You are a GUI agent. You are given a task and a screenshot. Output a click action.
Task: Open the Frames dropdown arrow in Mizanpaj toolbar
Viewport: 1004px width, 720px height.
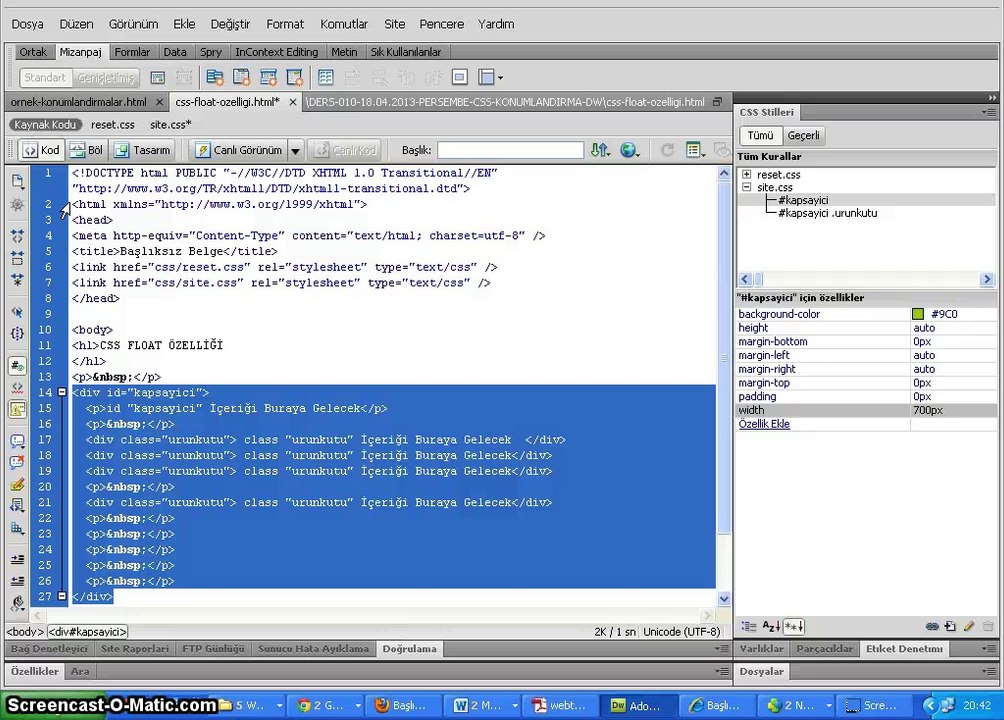pos(500,78)
